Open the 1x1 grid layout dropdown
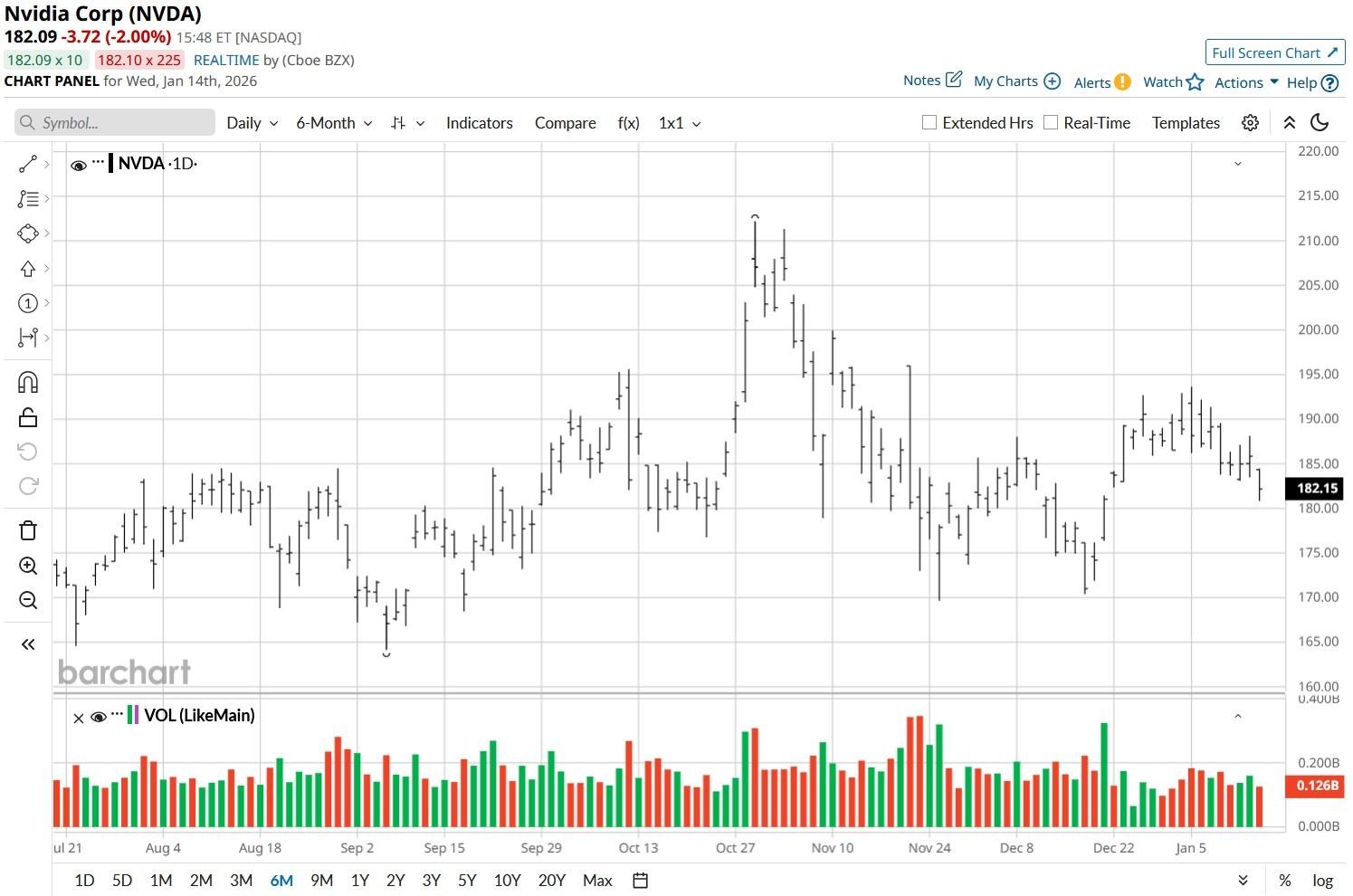The height and width of the screenshot is (896, 1353). point(680,123)
